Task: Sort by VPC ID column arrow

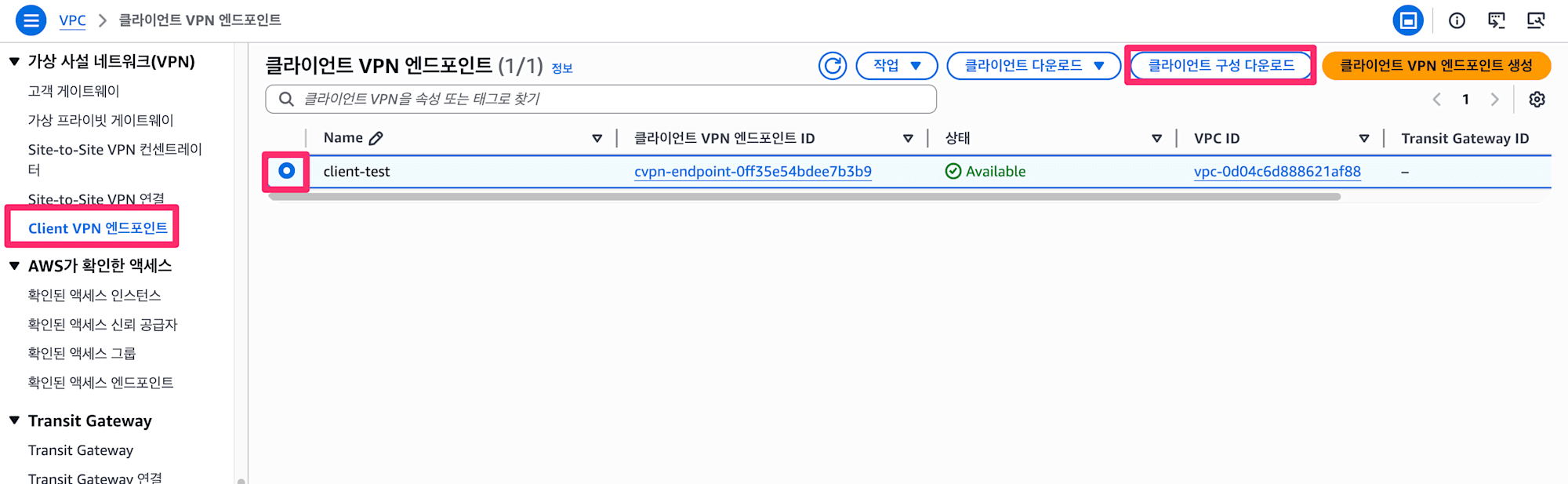Action: click(x=1364, y=139)
